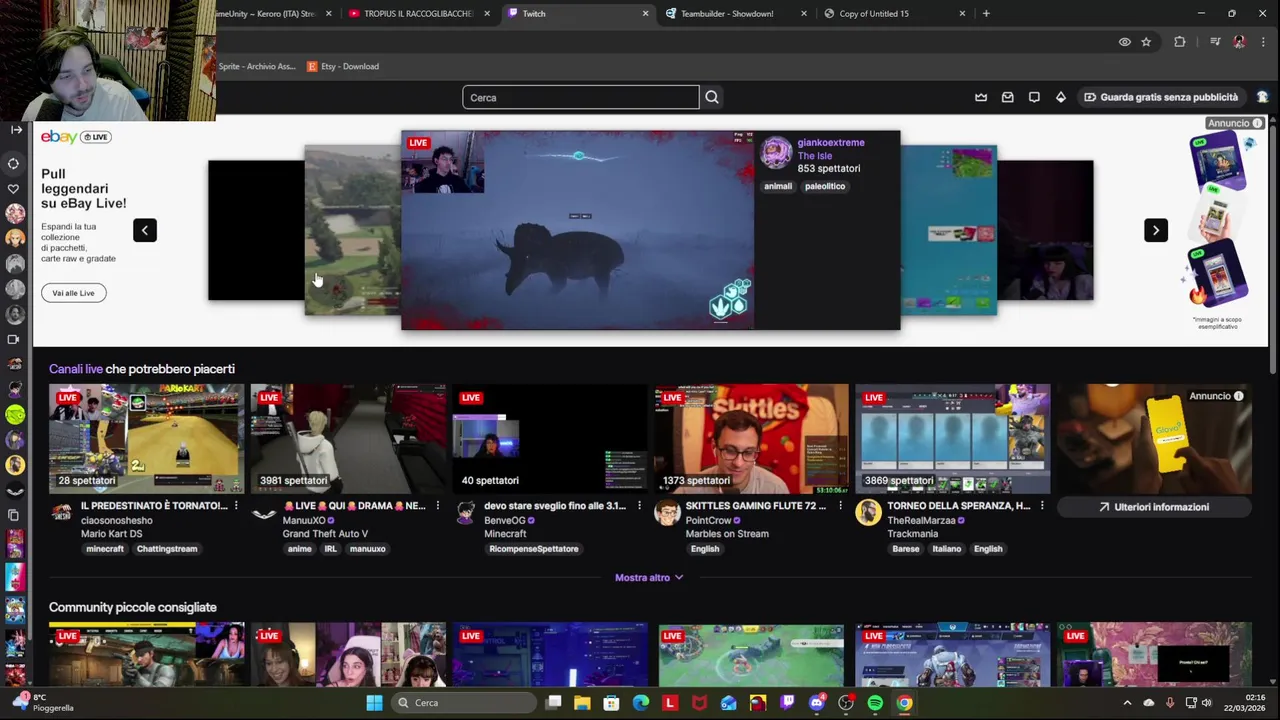
Task: Open options for IL PREDESTINATO stream
Action: click(236, 506)
